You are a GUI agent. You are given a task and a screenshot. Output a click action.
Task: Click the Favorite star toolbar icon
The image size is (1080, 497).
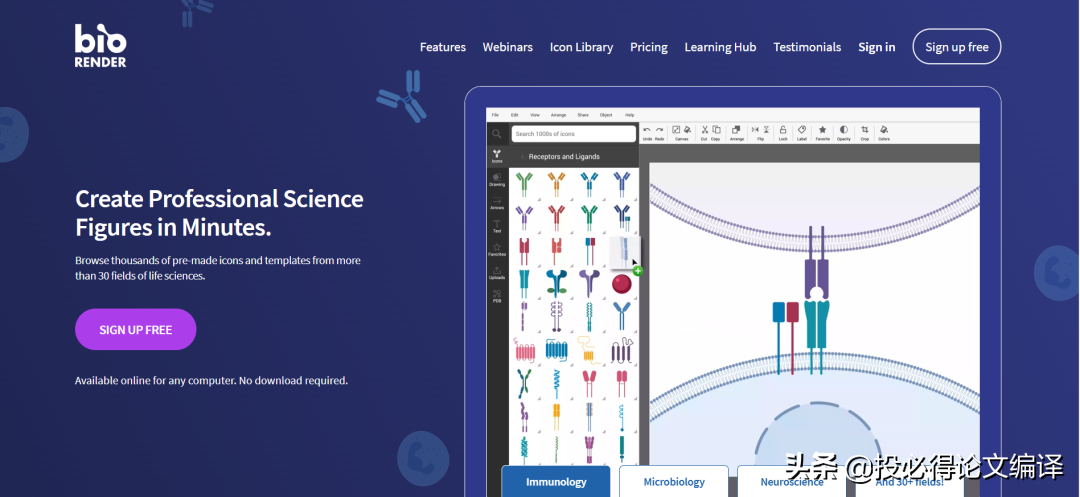(x=822, y=129)
